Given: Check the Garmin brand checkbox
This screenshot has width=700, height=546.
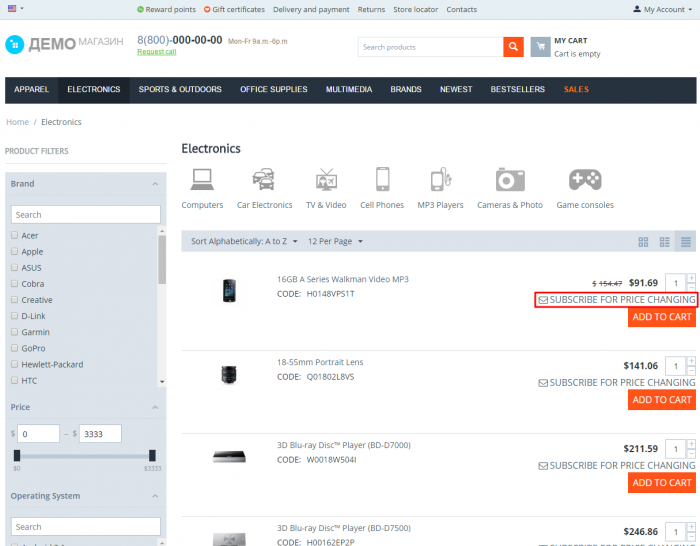Looking at the screenshot, I should (14, 332).
